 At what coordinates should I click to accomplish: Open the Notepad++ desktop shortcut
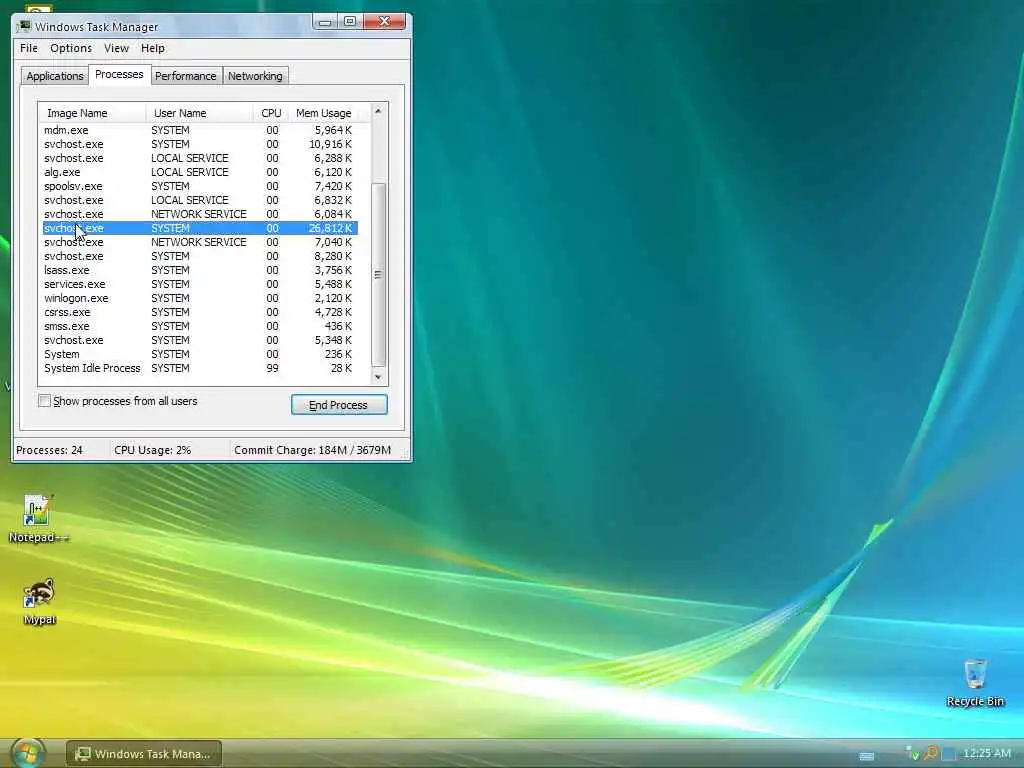tap(38, 519)
